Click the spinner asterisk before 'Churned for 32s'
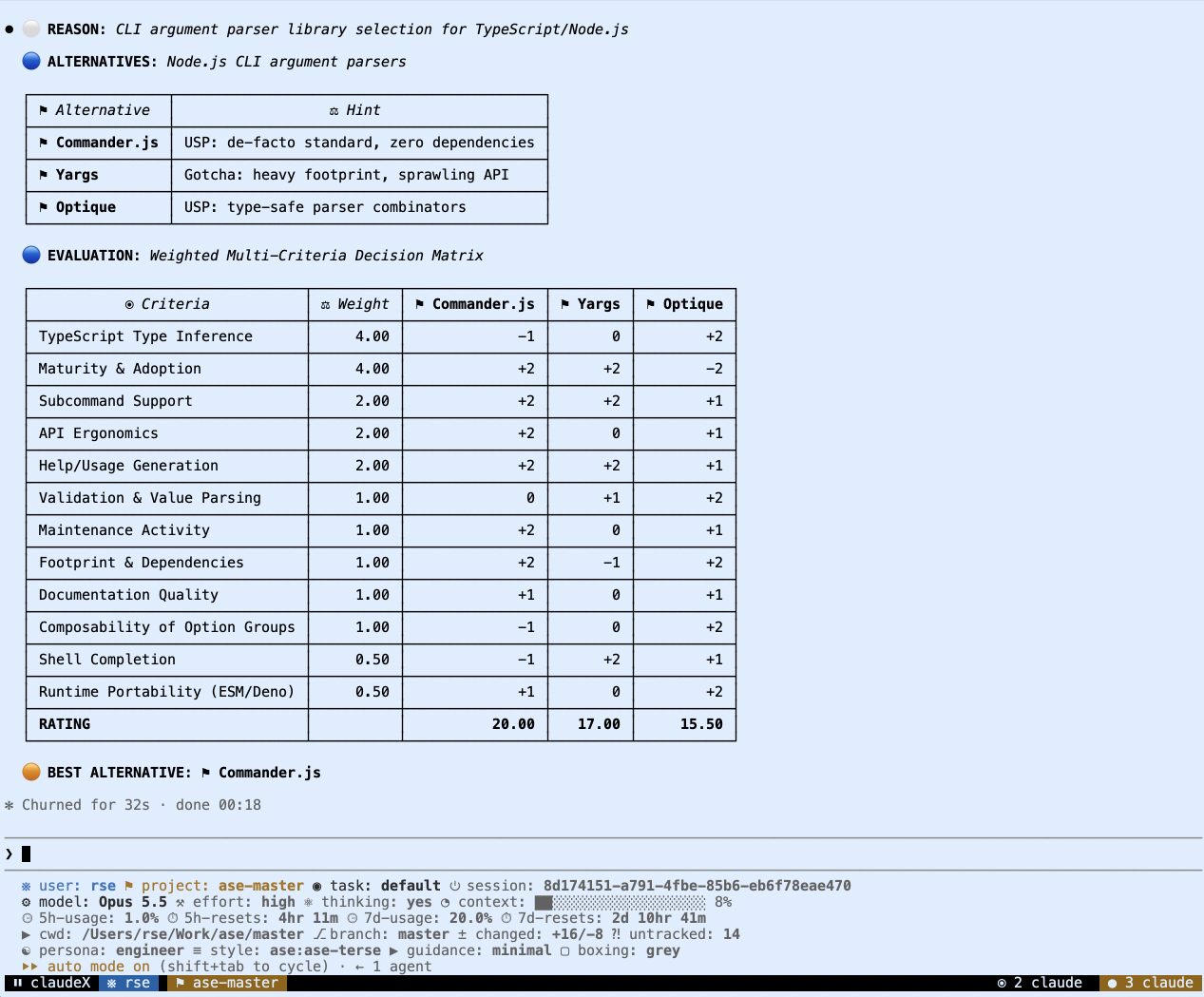 [x=10, y=805]
